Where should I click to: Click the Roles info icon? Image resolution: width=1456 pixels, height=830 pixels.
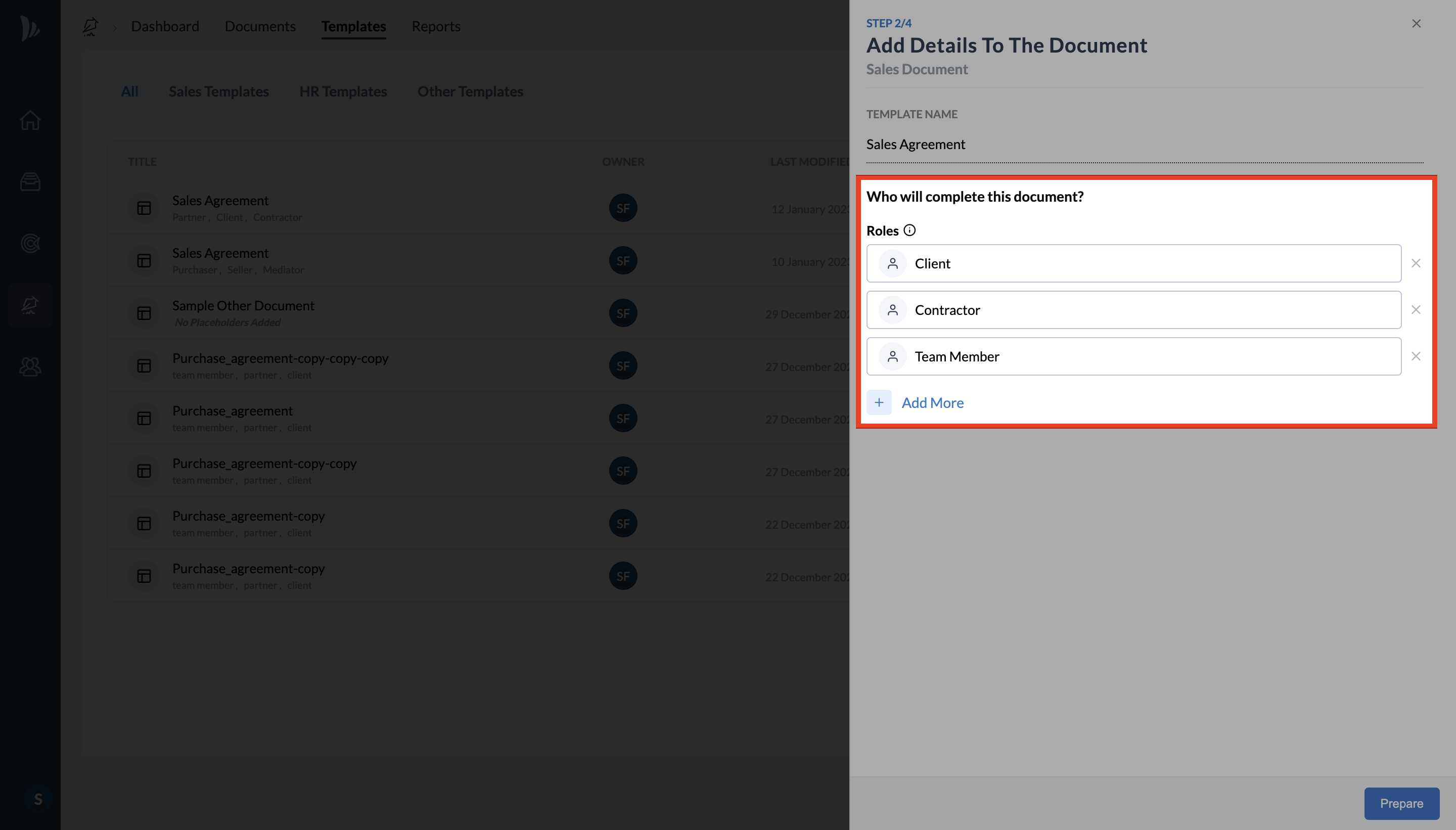tap(909, 230)
